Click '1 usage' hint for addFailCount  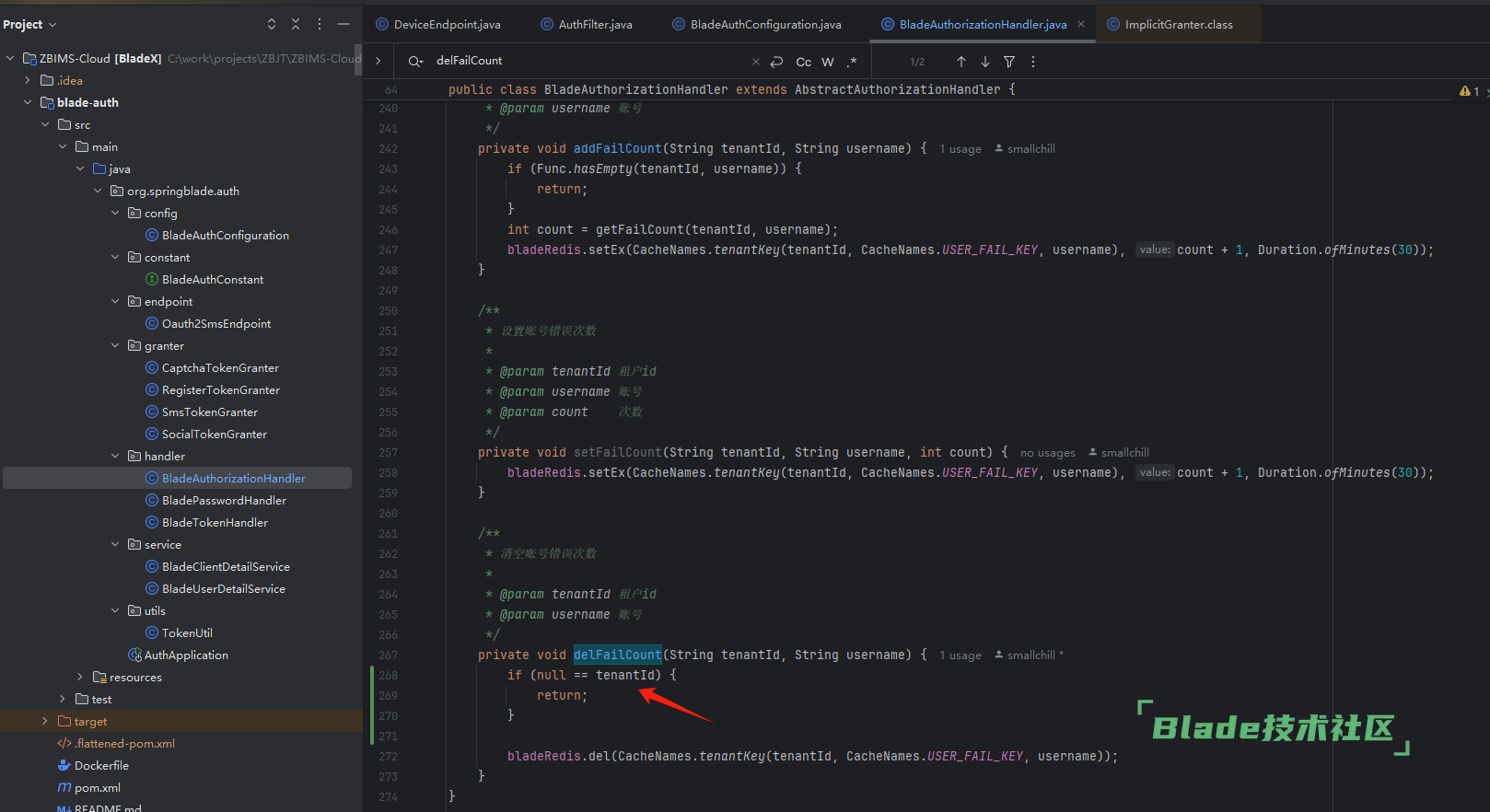click(x=960, y=149)
